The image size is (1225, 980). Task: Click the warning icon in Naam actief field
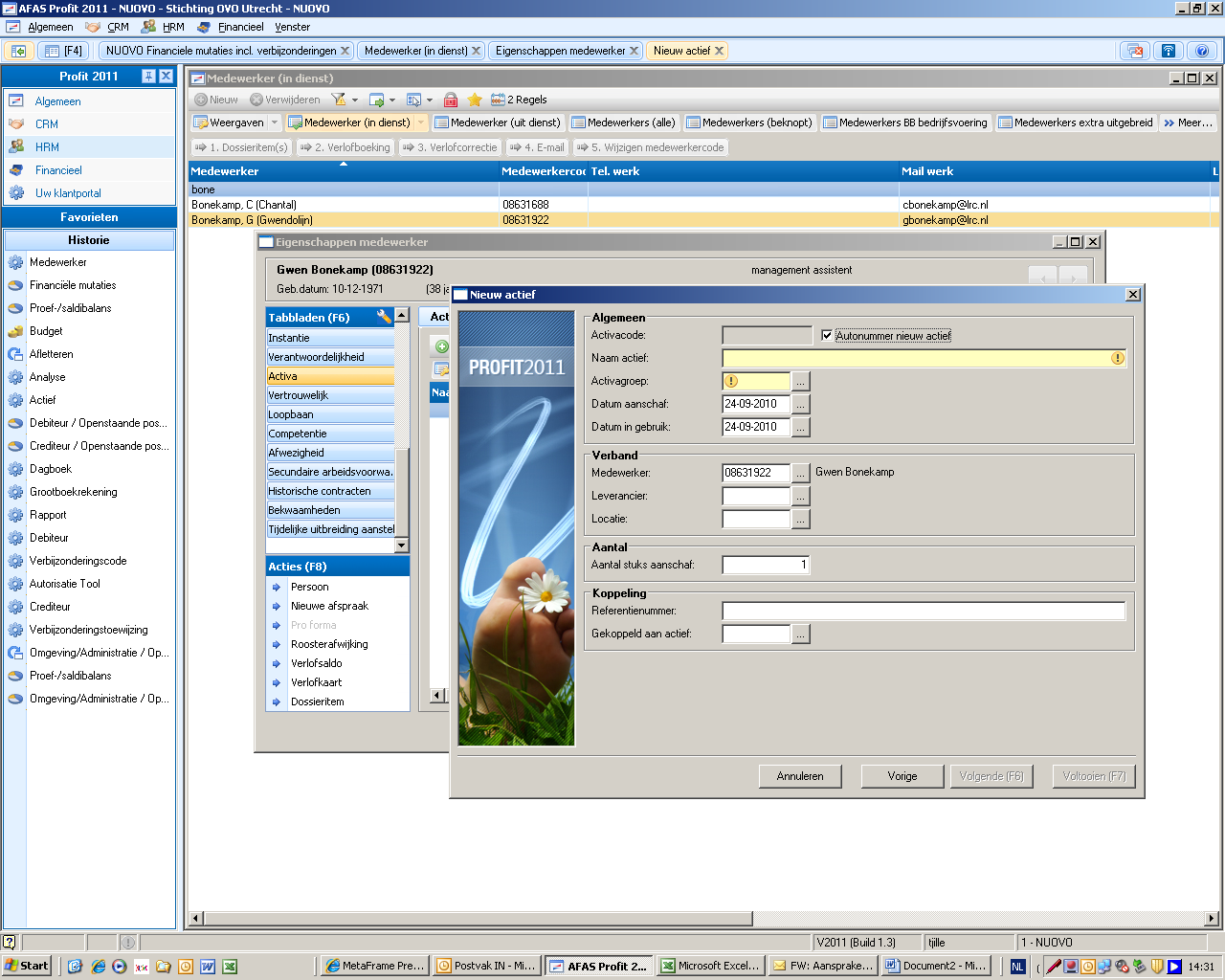click(1117, 358)
